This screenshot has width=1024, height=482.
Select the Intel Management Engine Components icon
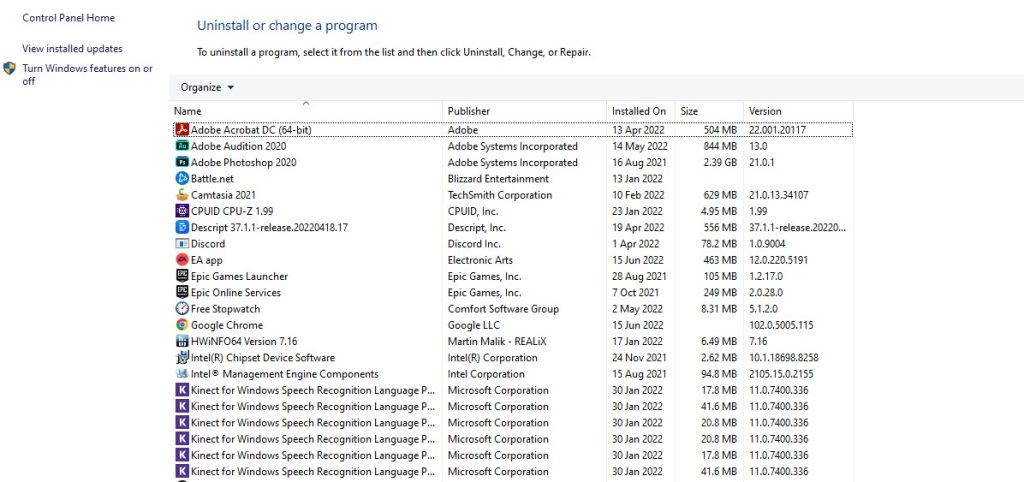(182, 374)
